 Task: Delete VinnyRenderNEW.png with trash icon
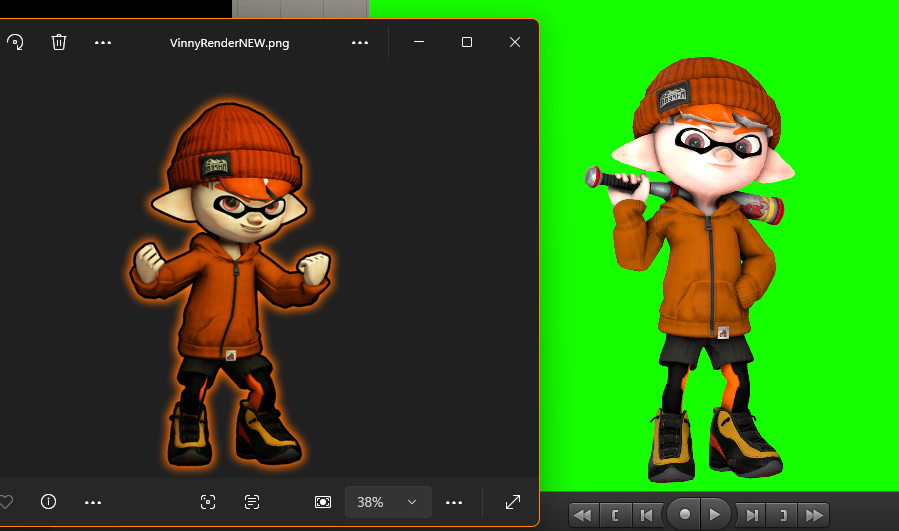click(x=59, y=42)
